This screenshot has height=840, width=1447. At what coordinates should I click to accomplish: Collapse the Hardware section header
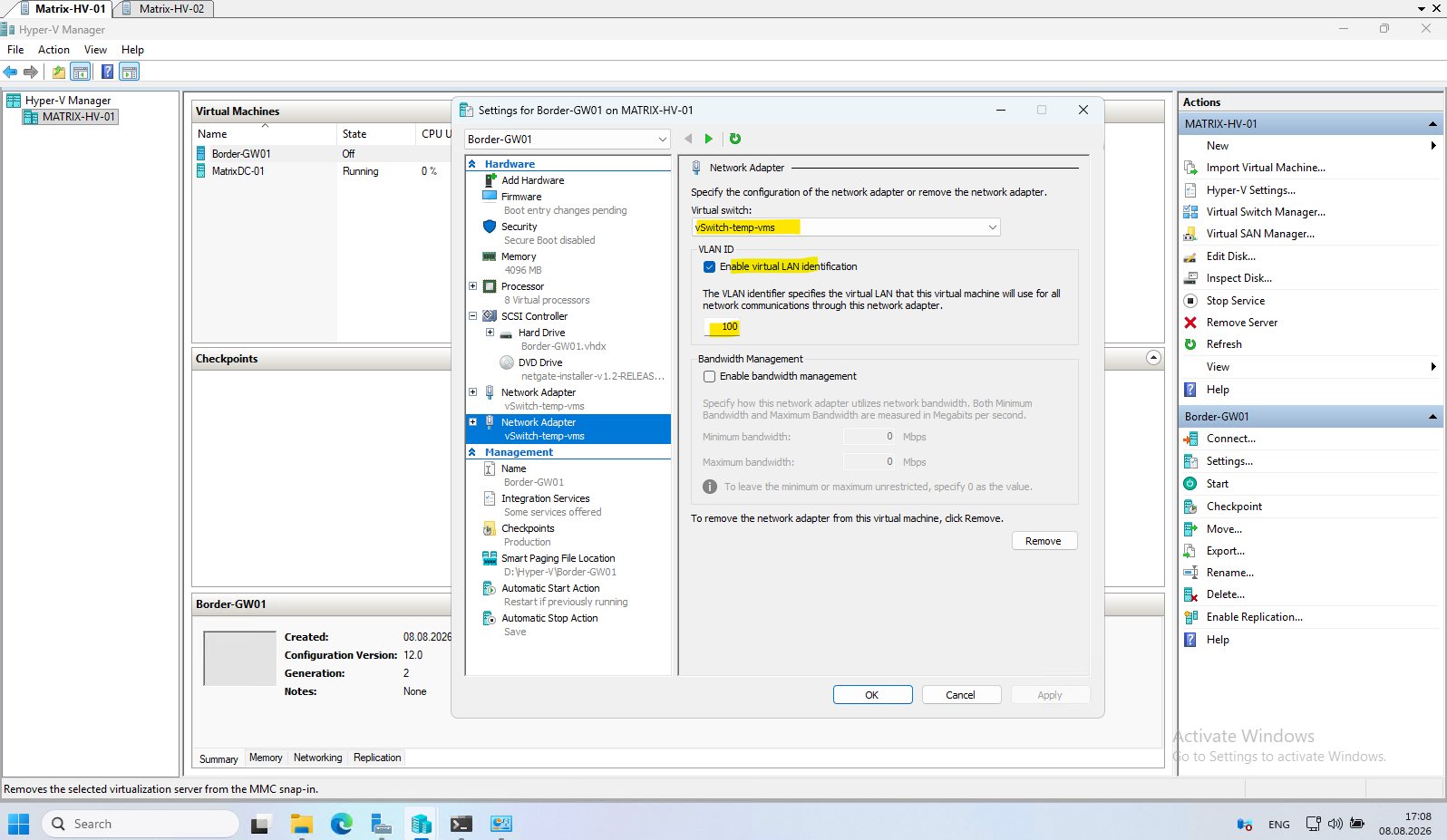tap(471, 164)
